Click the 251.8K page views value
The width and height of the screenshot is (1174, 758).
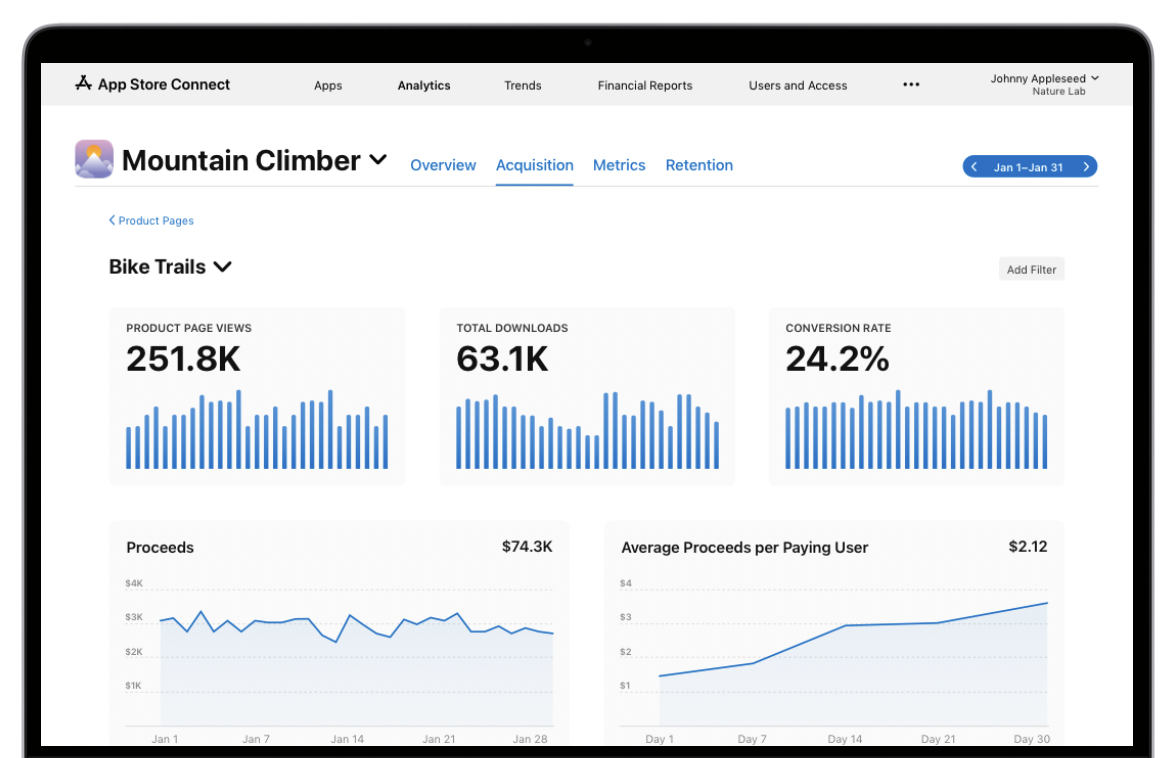coord(183,359)
